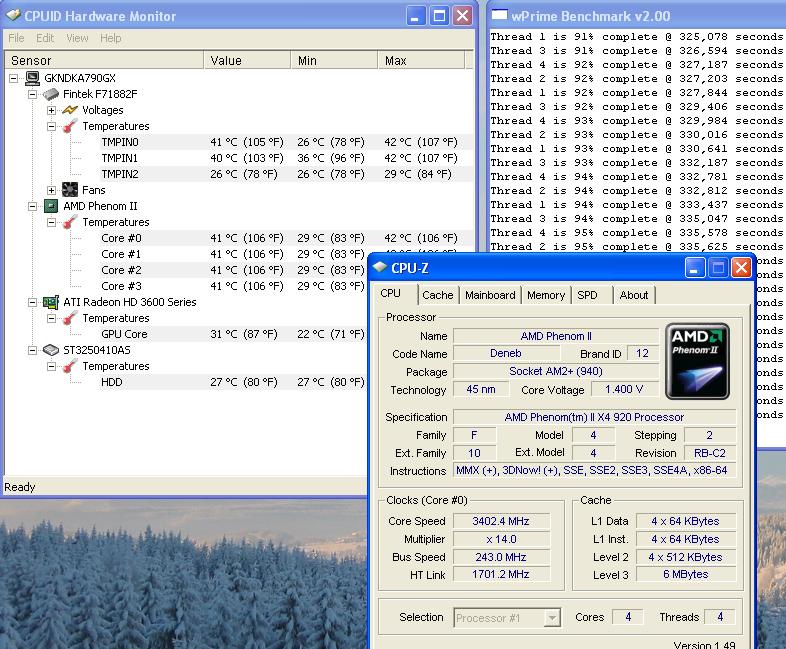Click thermometer icon under AMD Phenom II
Viewport: 786px width, 649px height.
(x=70, y=222)
